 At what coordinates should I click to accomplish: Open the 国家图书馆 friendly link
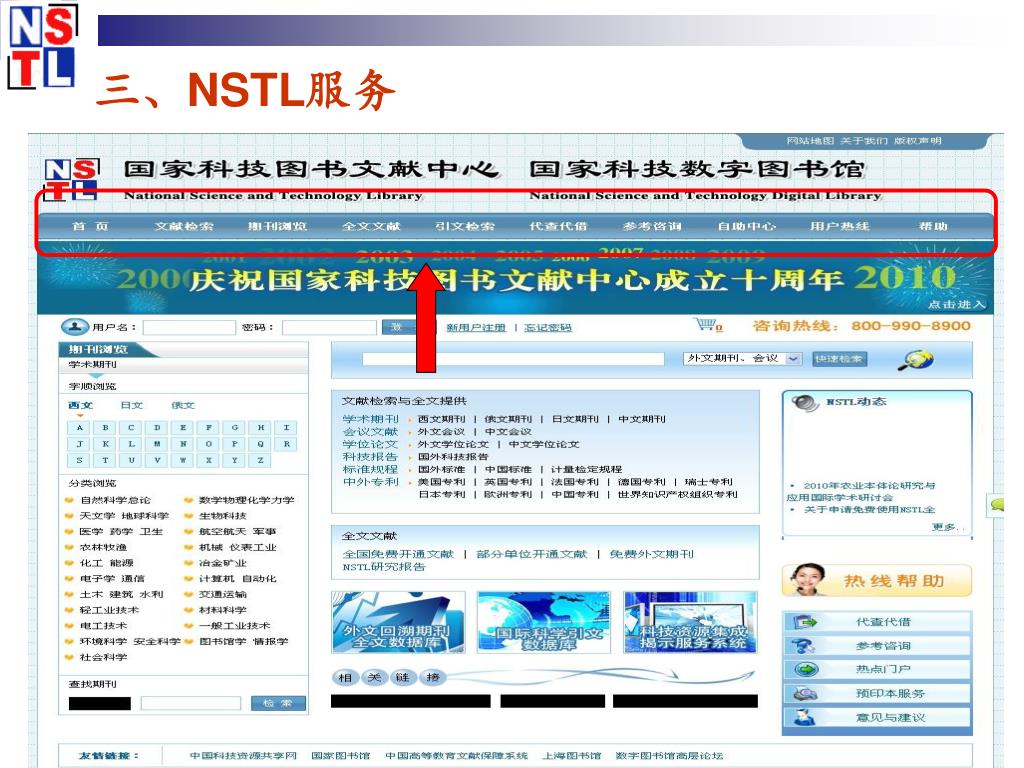(340, 756)
